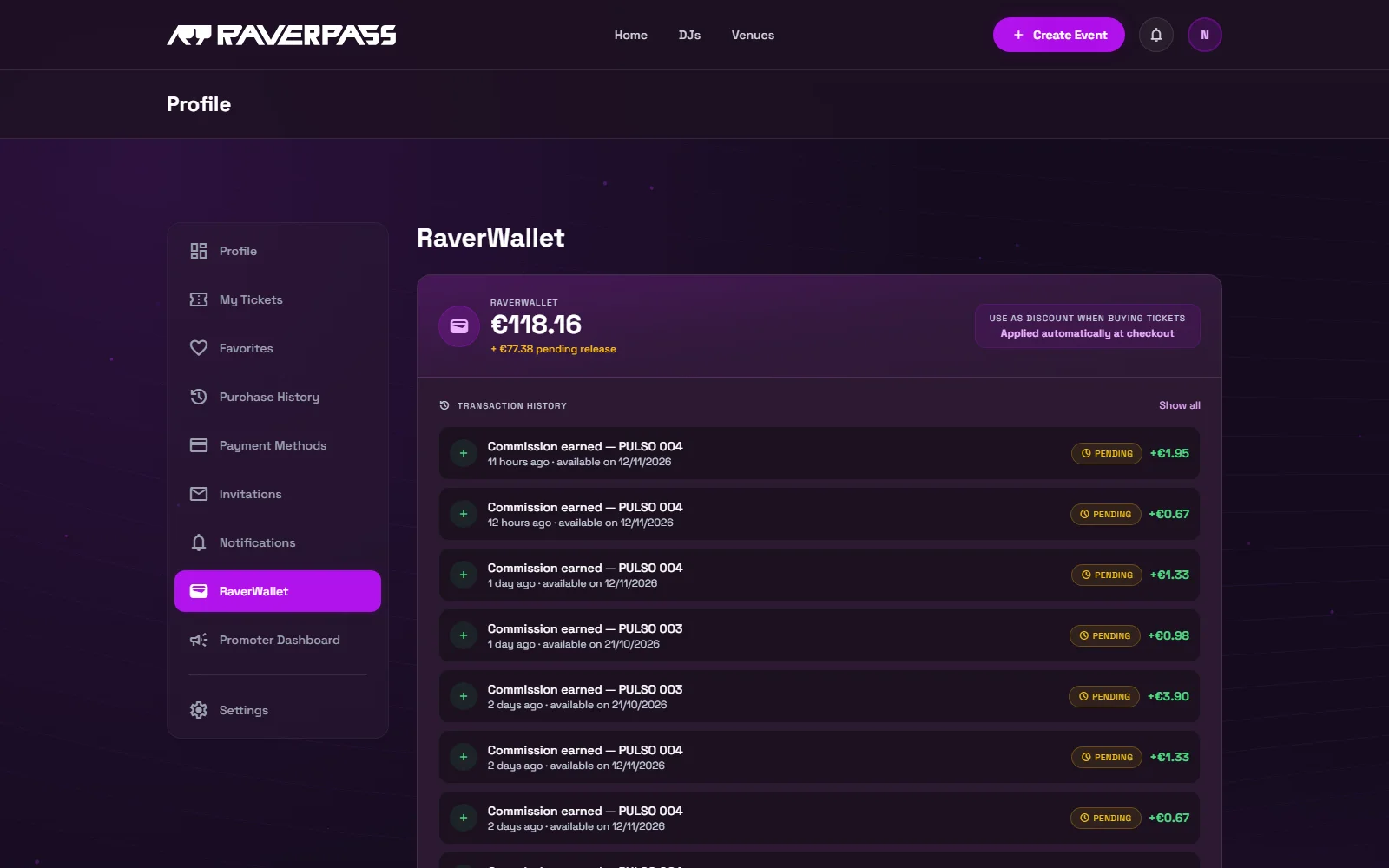Screen dimensions: 1389x868
Task: Click the Profile grid icon in sidebar
Action: click(x=199, y=251)
